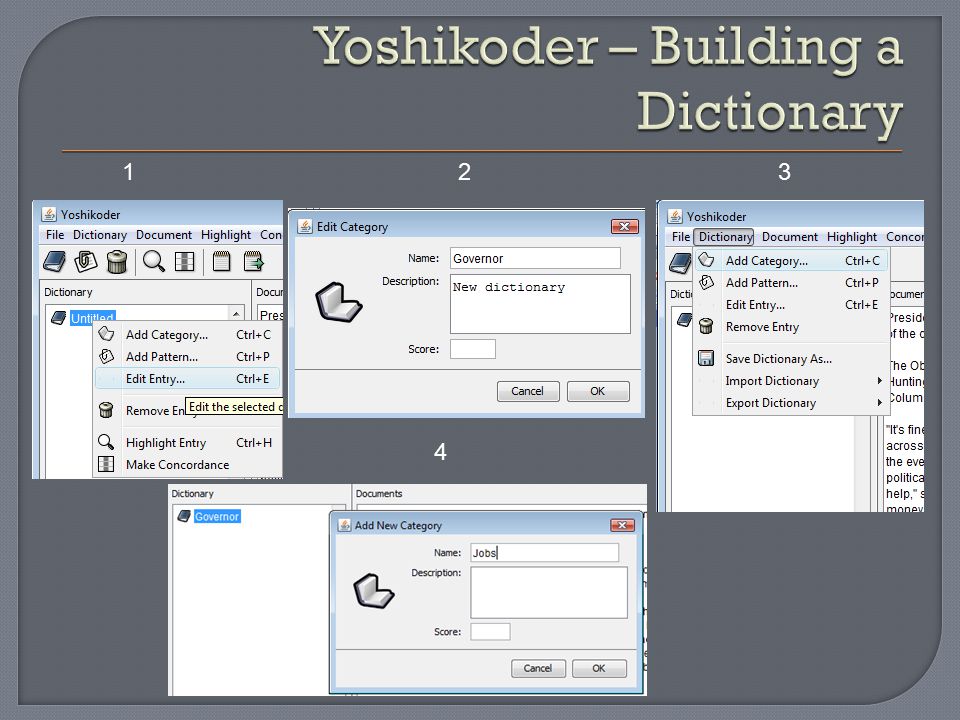Click OK in Edit Category dialog
The image size is (960, 720).
click(x=598, y=391)
